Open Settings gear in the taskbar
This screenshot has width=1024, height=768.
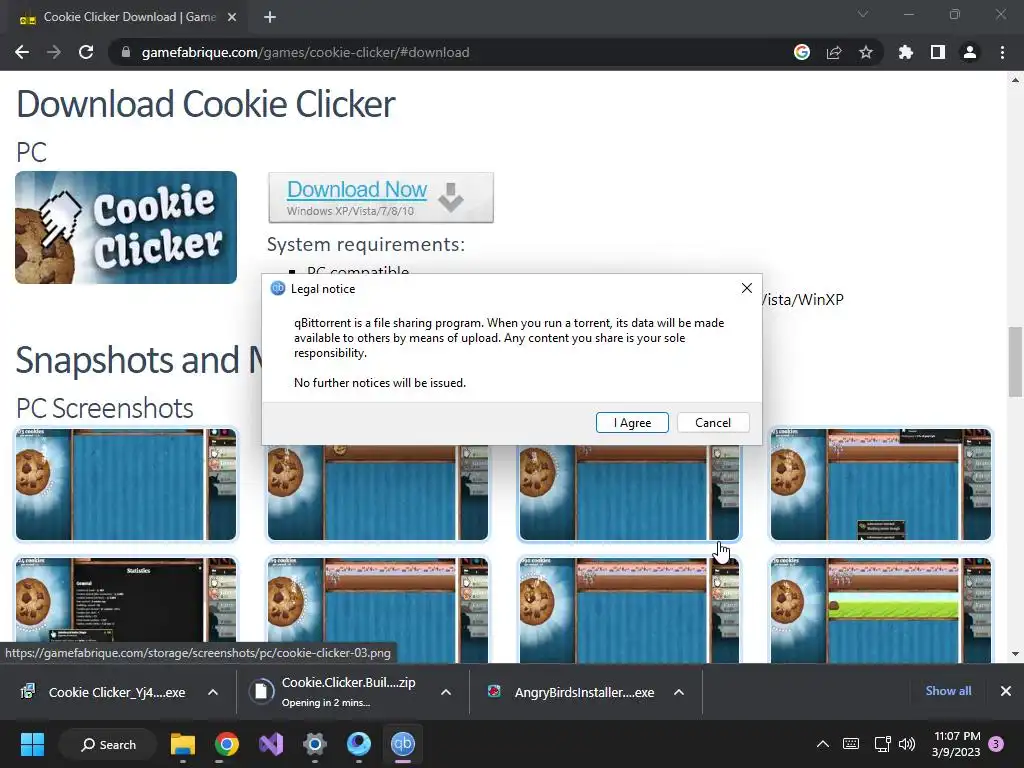point(315,744)
